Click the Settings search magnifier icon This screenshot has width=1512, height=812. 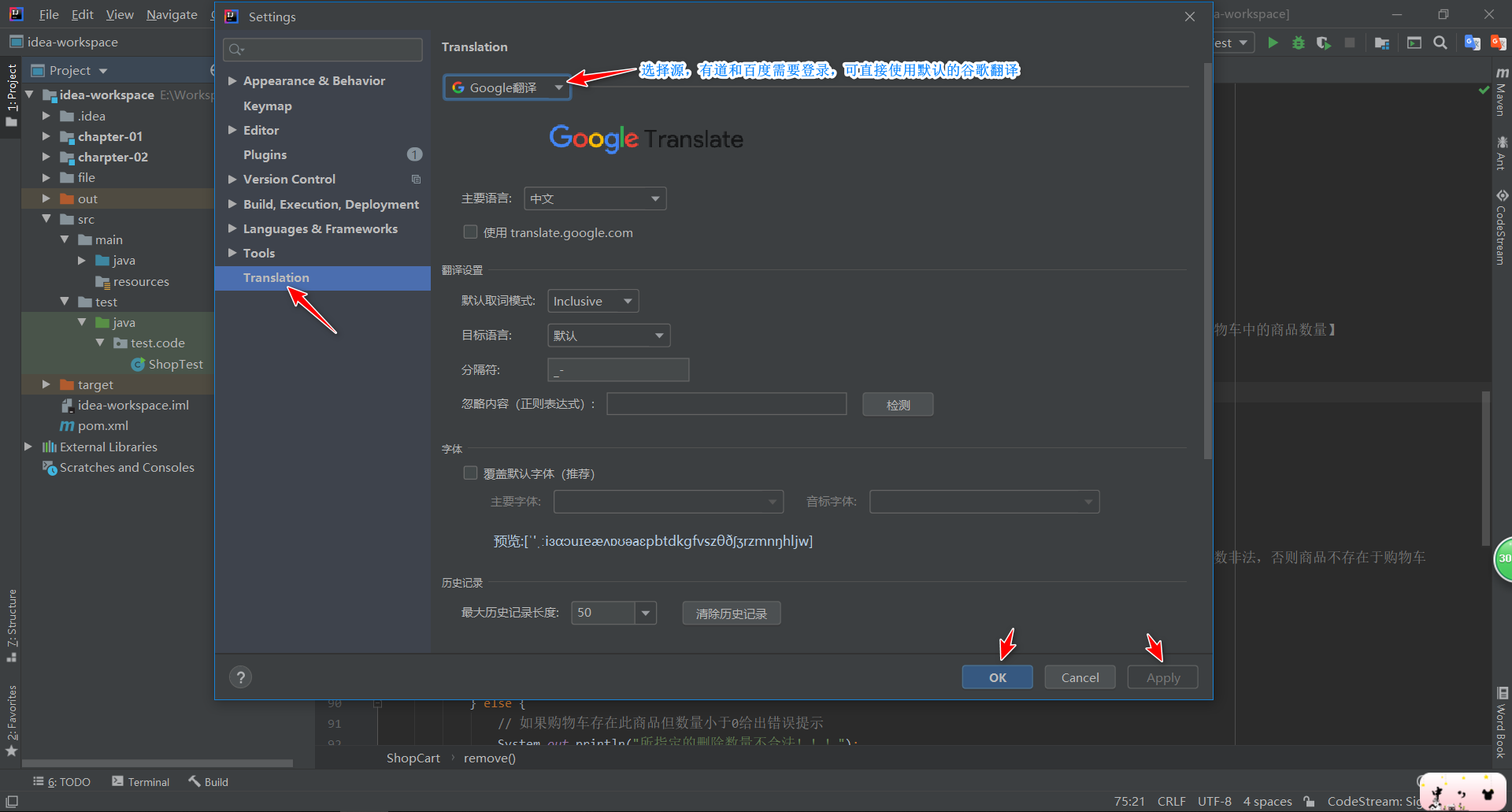235,50
